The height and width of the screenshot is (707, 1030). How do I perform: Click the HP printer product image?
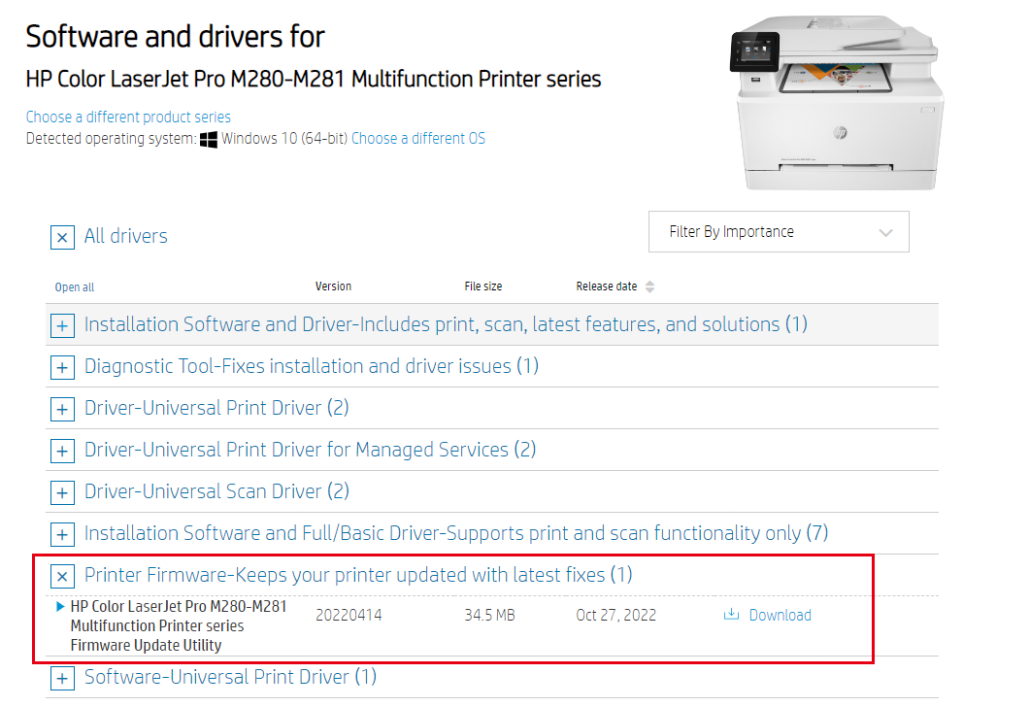(836, 102)
